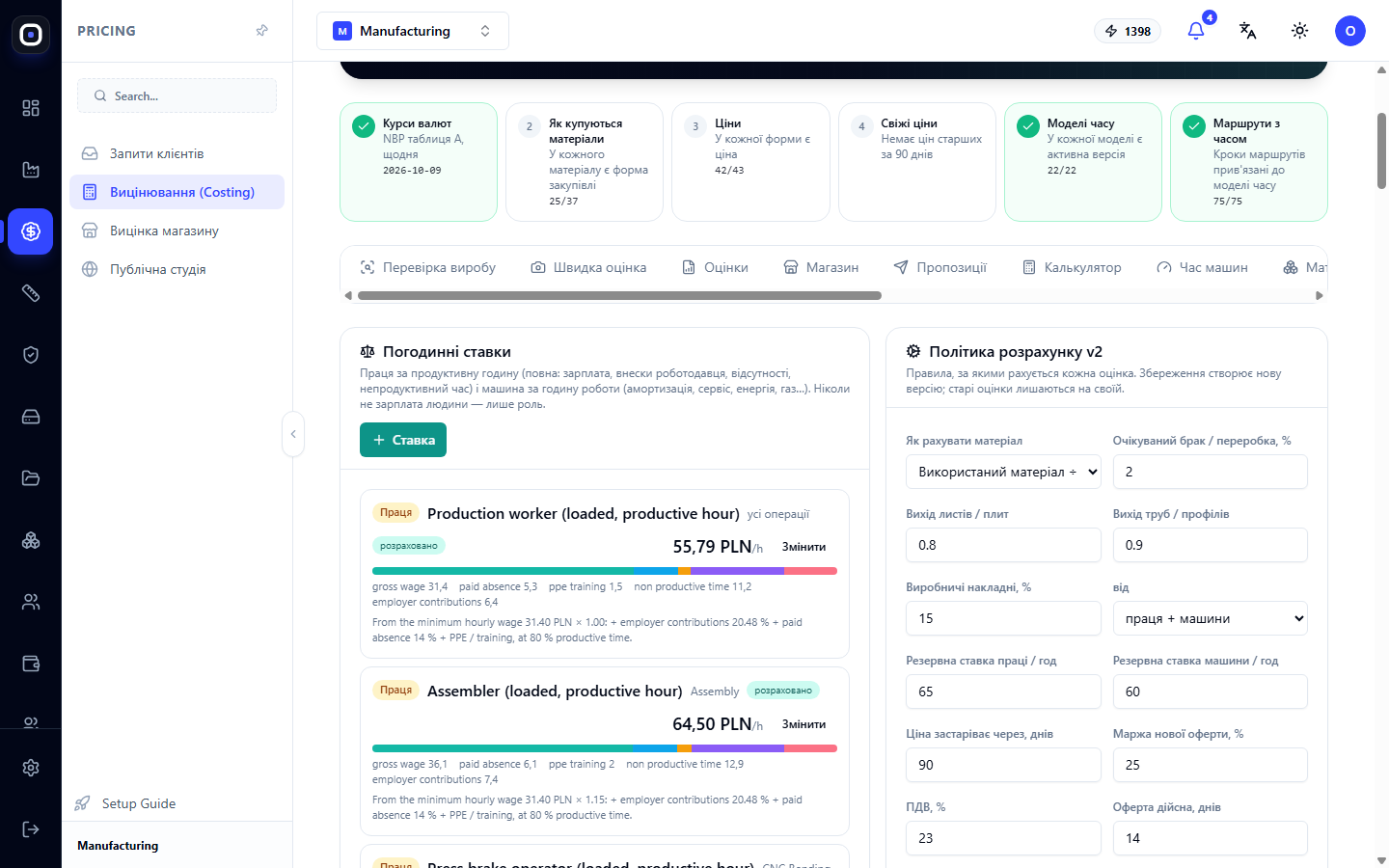Open the shield check icon in sidebar

point(31,355)
